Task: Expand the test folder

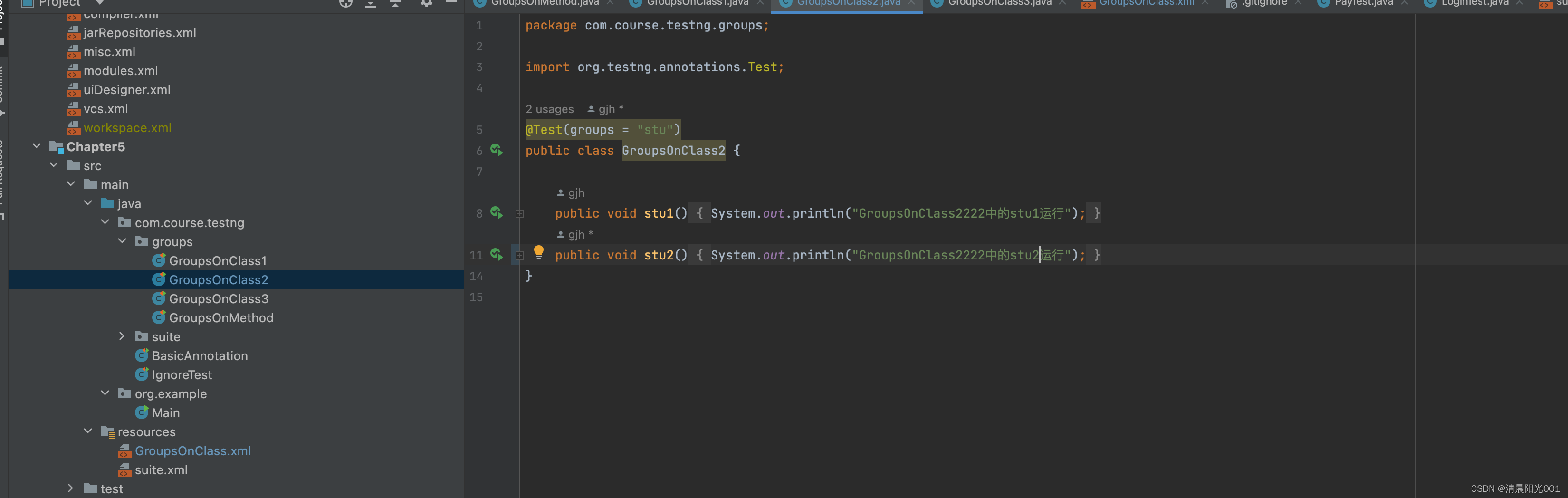Action: click(x=71, y=488)
